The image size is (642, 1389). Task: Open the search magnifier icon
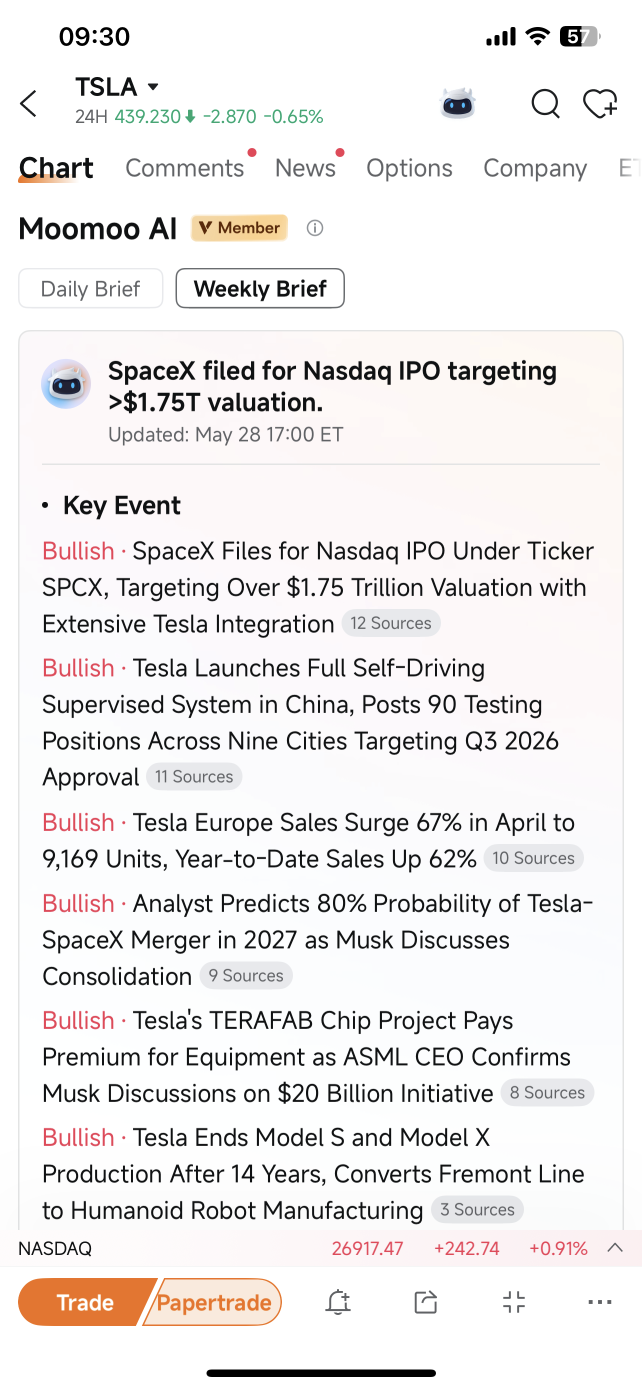(x=545, y=103)
